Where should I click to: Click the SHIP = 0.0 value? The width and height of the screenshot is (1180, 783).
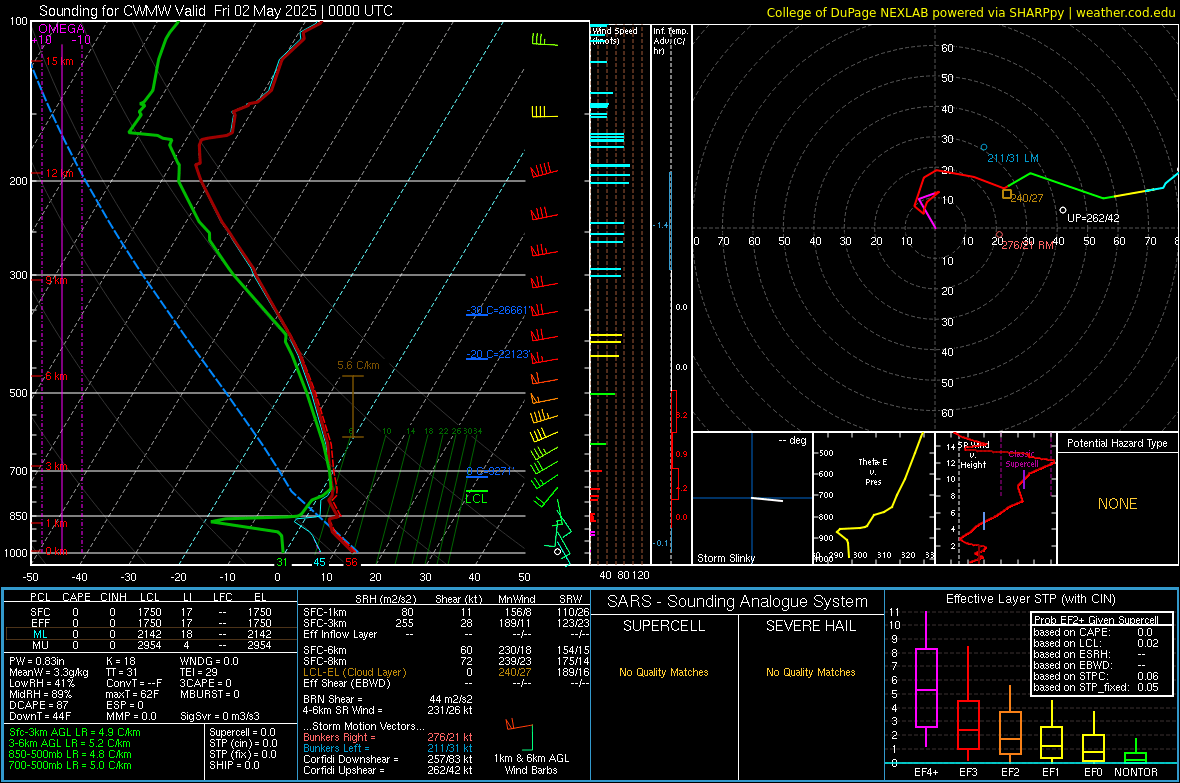[234, 765]
